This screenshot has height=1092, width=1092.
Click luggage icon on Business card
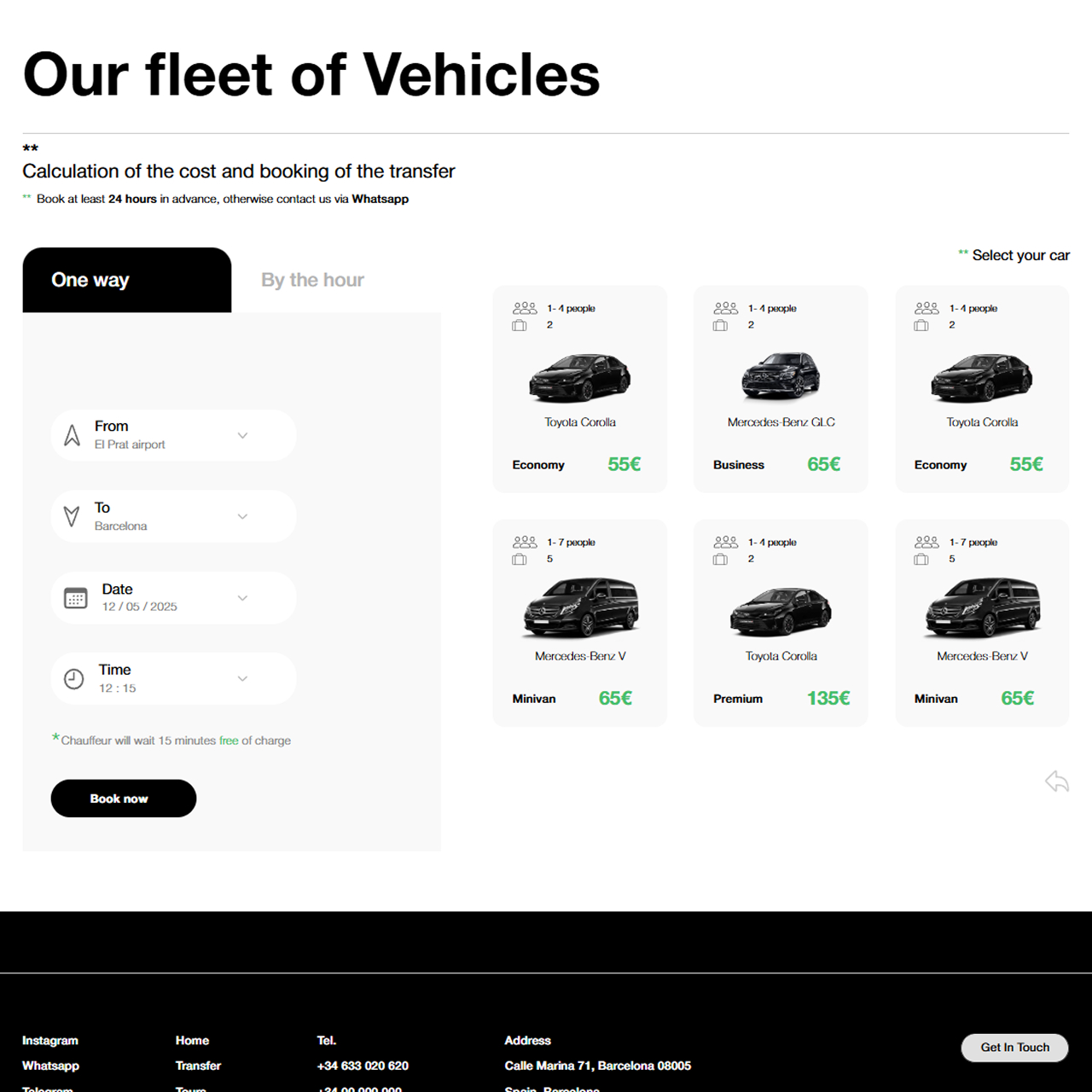coord(720,325)
